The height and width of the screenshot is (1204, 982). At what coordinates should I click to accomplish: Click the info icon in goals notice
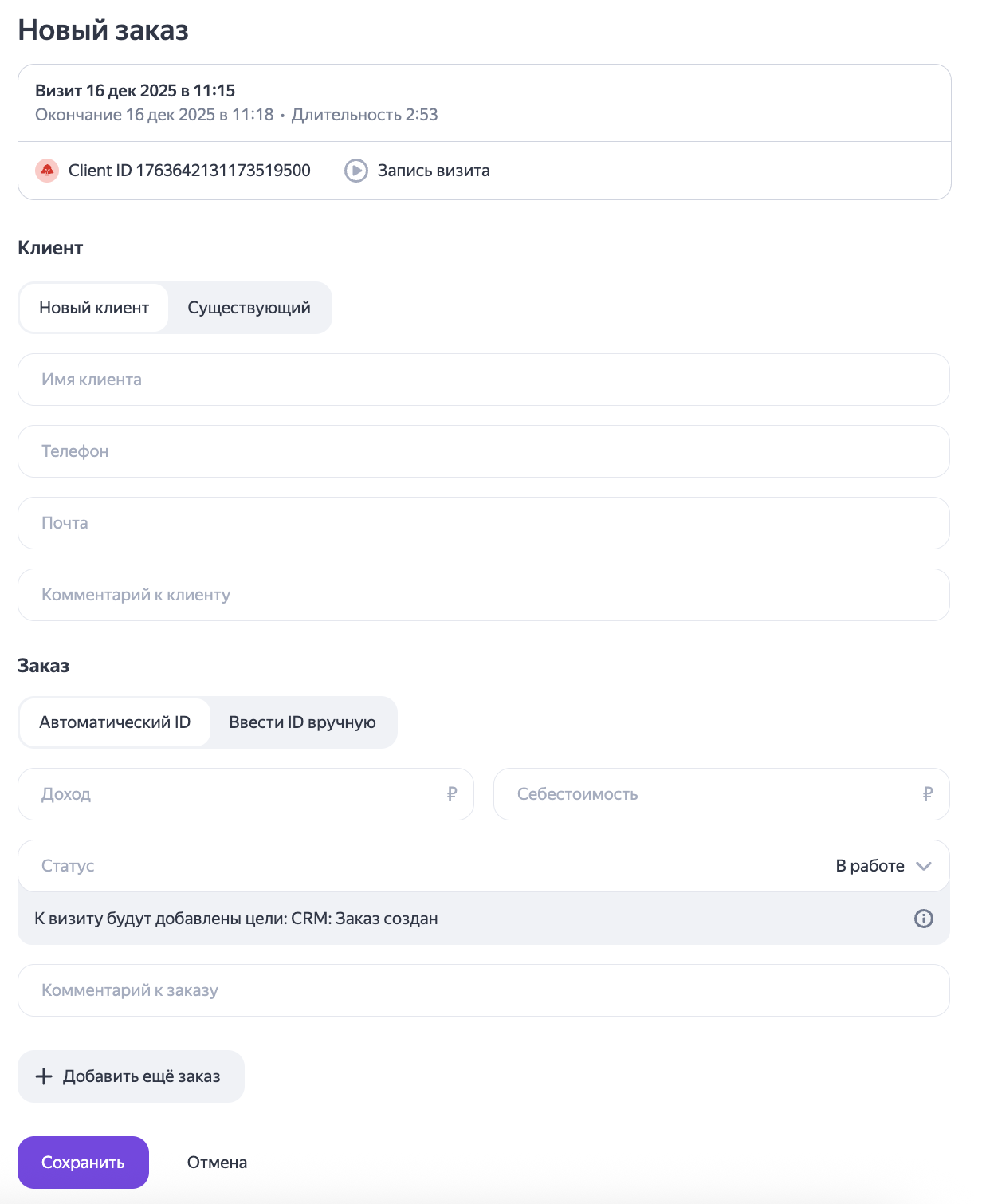tap(923, 919)
